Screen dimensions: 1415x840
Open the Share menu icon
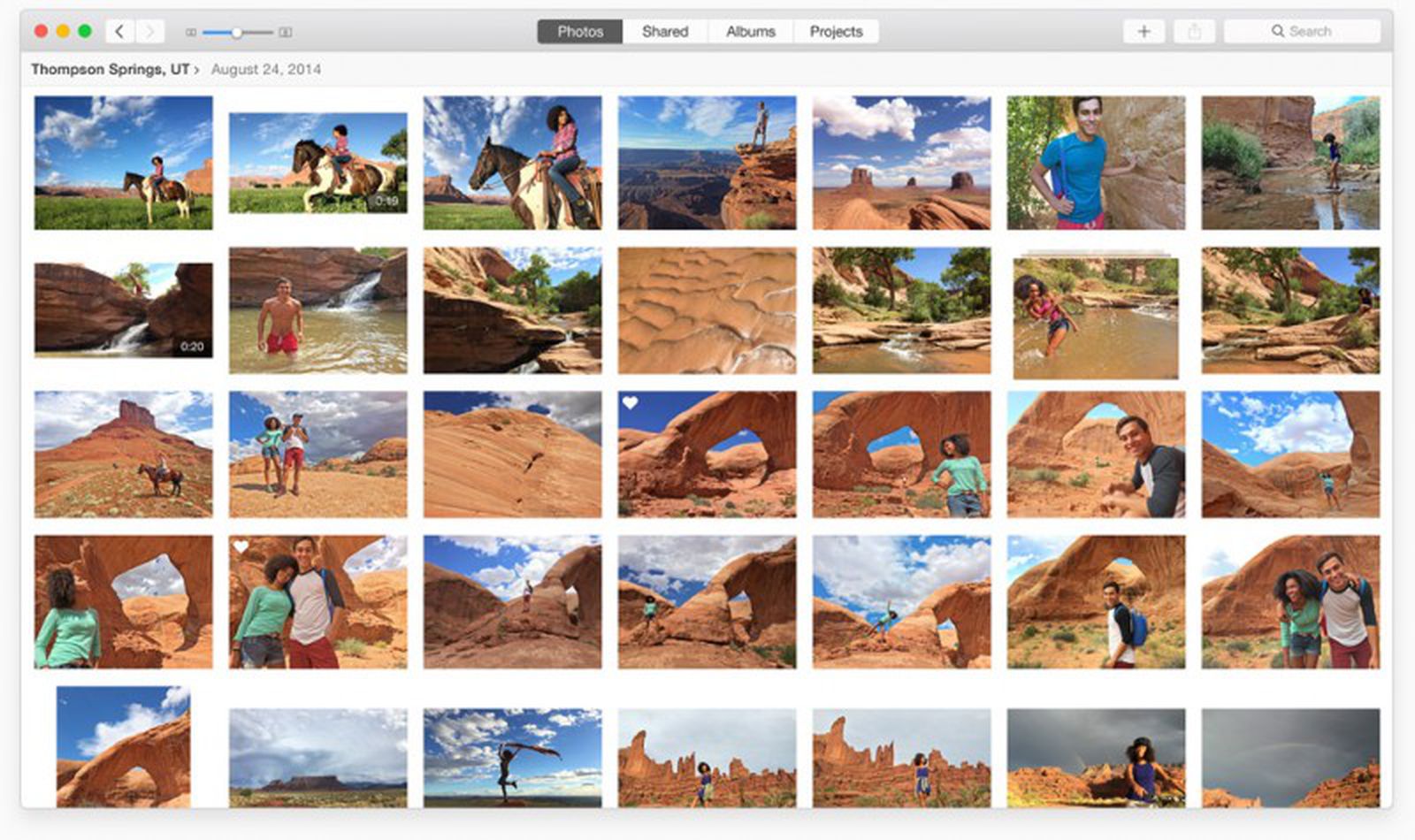click(x=1196, y=31)
